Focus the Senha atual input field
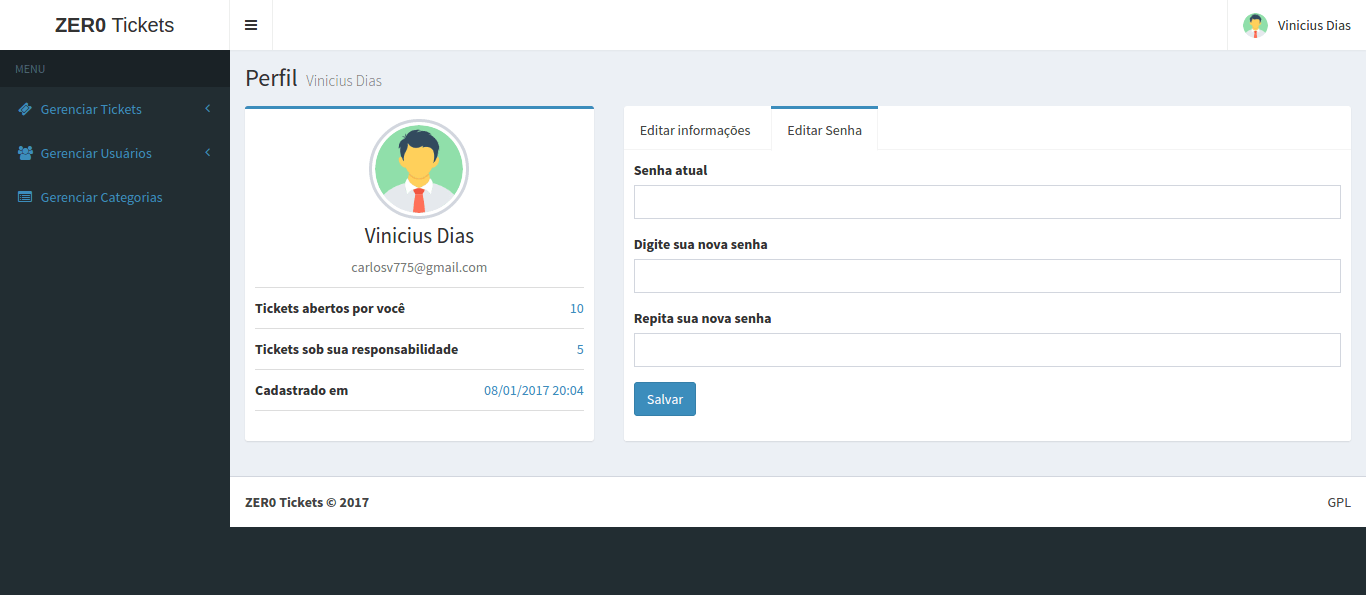1366x595 pixels. (987, 202)
